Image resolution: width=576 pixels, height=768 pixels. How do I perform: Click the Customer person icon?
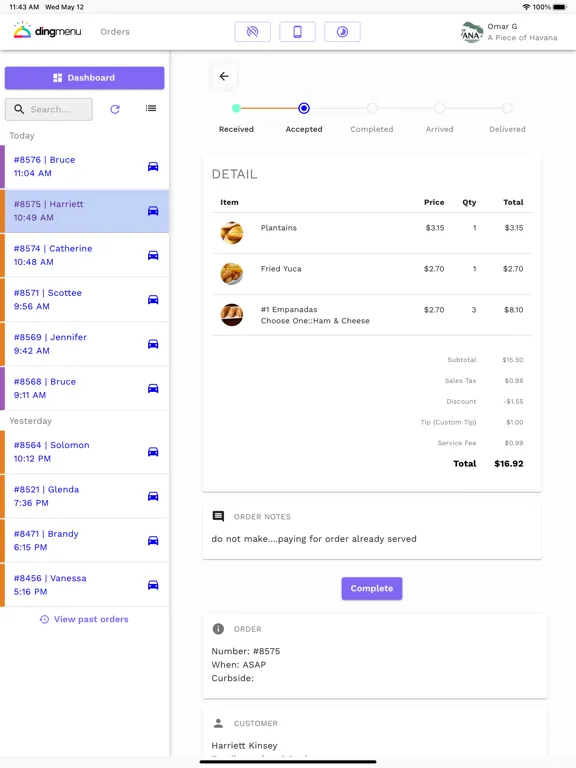218,723
